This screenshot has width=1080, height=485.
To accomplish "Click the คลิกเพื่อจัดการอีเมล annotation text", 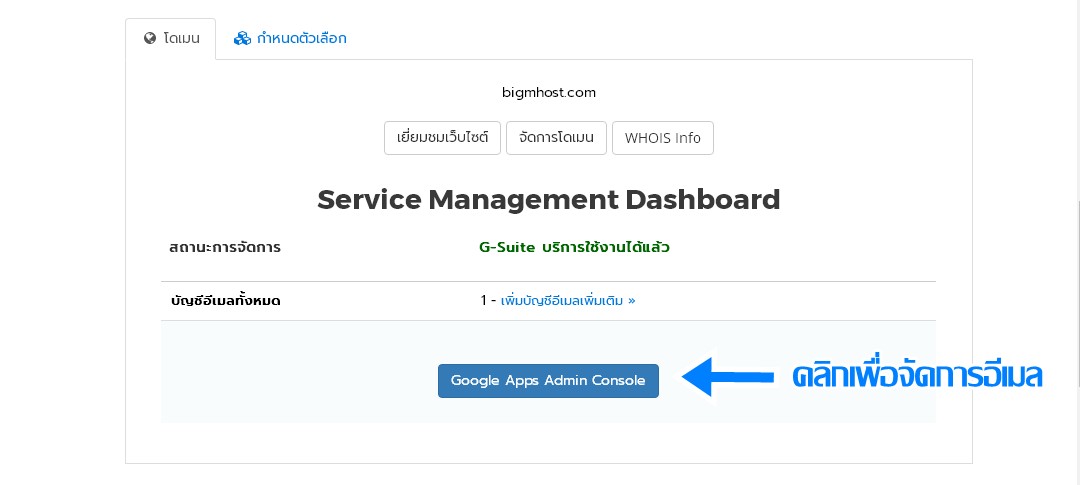I will click(917, 377).
